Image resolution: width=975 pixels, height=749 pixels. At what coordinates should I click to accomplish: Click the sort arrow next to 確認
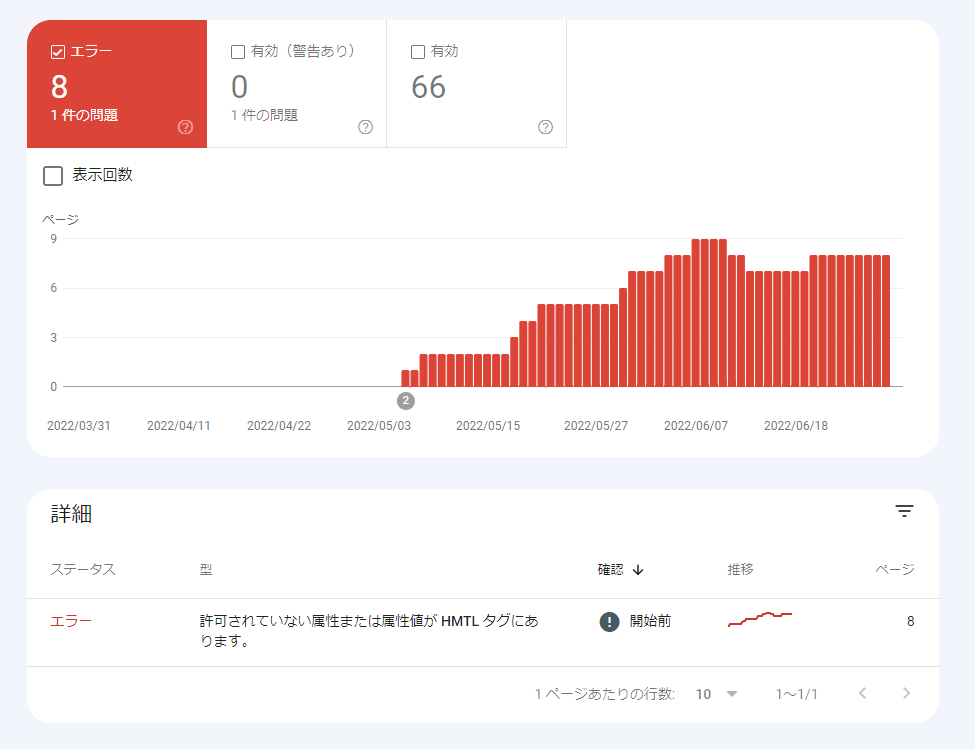click(638, 570)
